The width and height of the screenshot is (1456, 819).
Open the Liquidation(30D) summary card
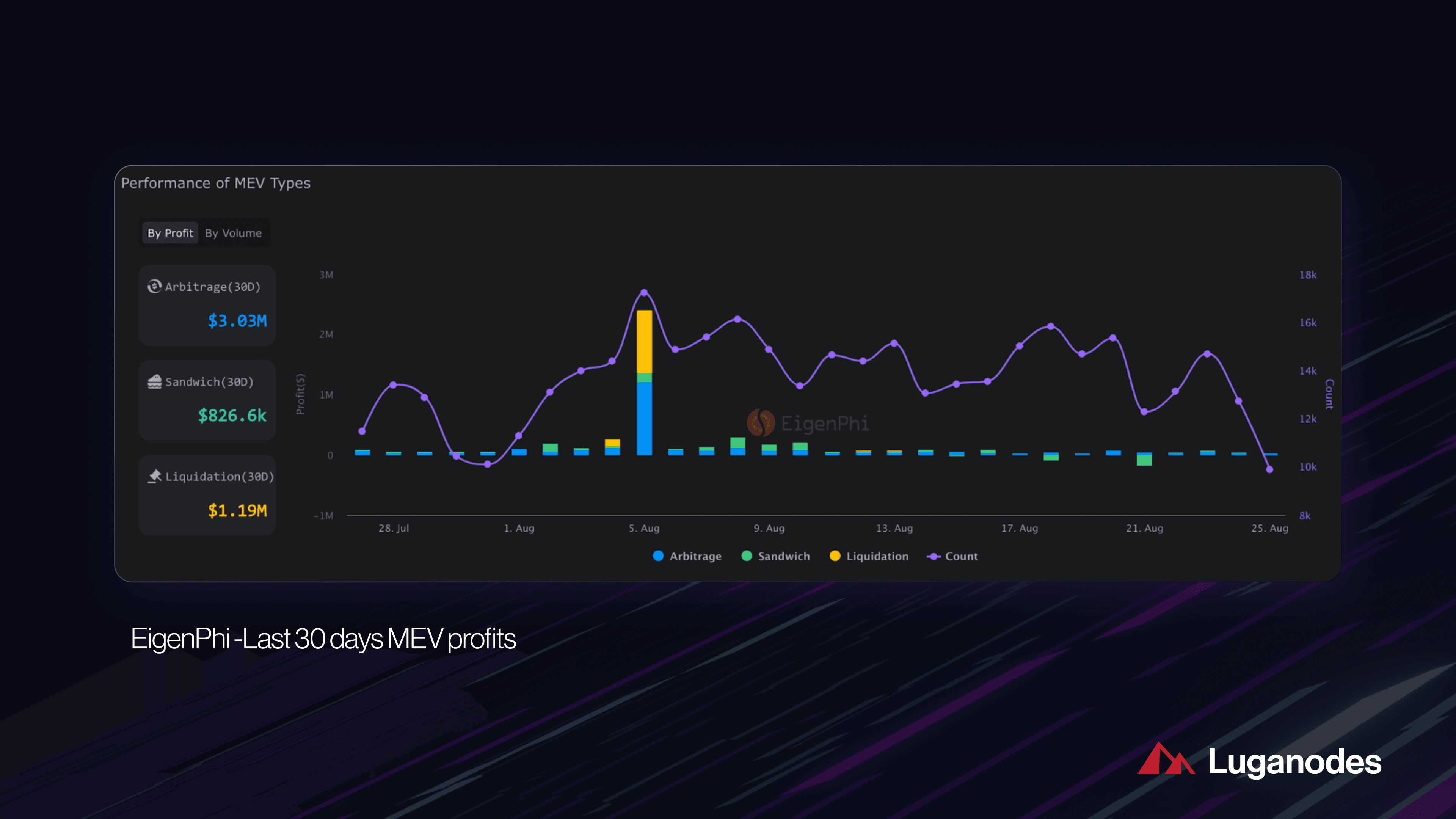pyautogui.click(x=207, y=494)
